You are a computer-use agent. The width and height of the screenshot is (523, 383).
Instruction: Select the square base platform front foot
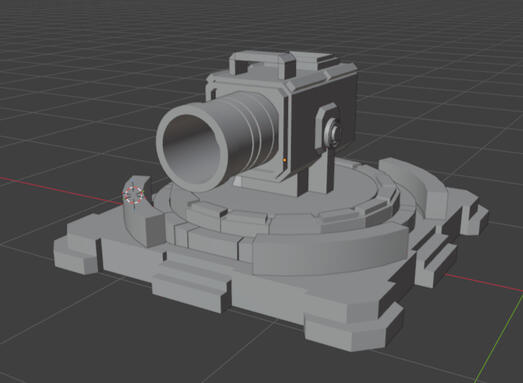[x=354, y=328]
